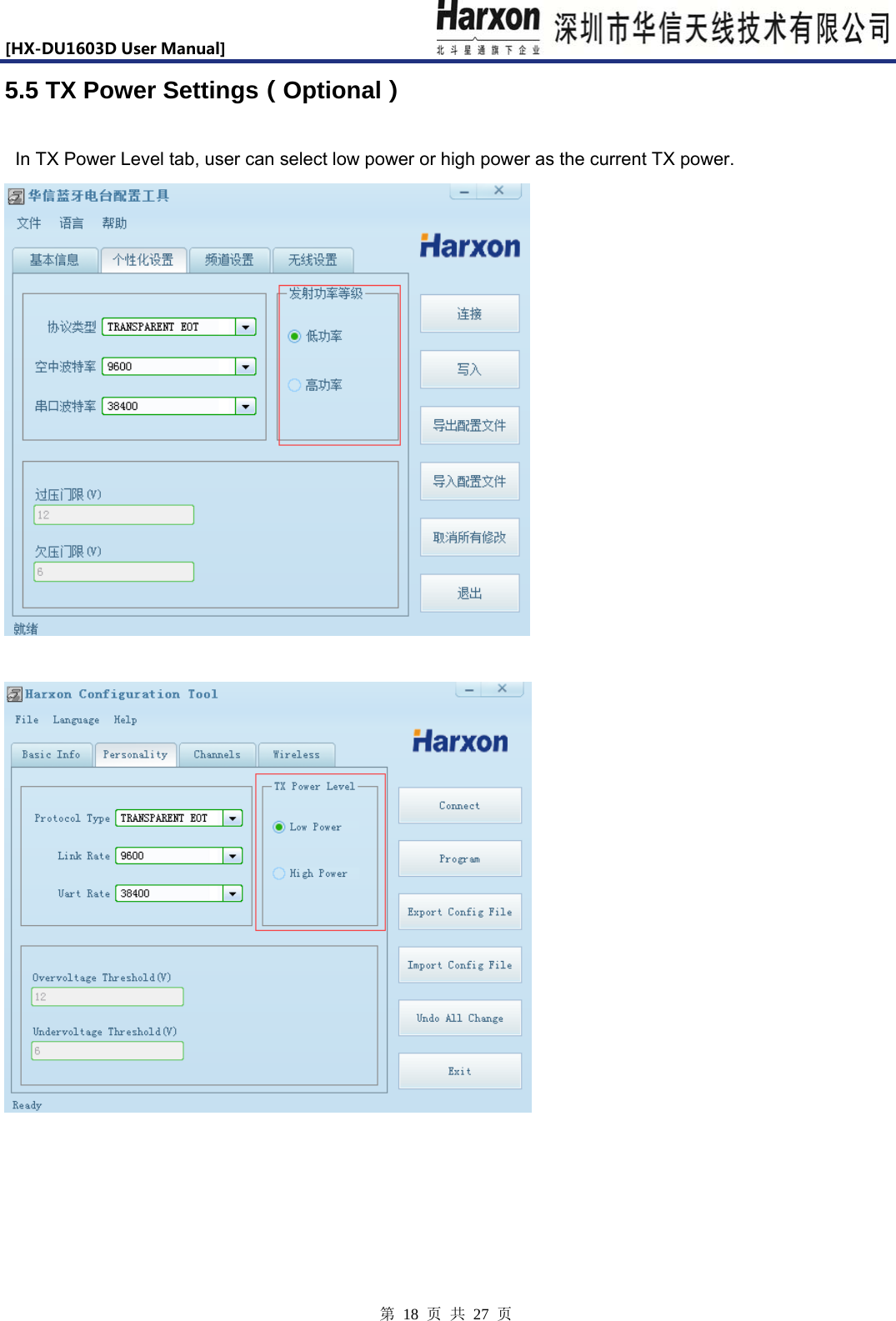This screenshot has height=1321, width=896.
Task: Open the File menu
Action: (27, 720)
